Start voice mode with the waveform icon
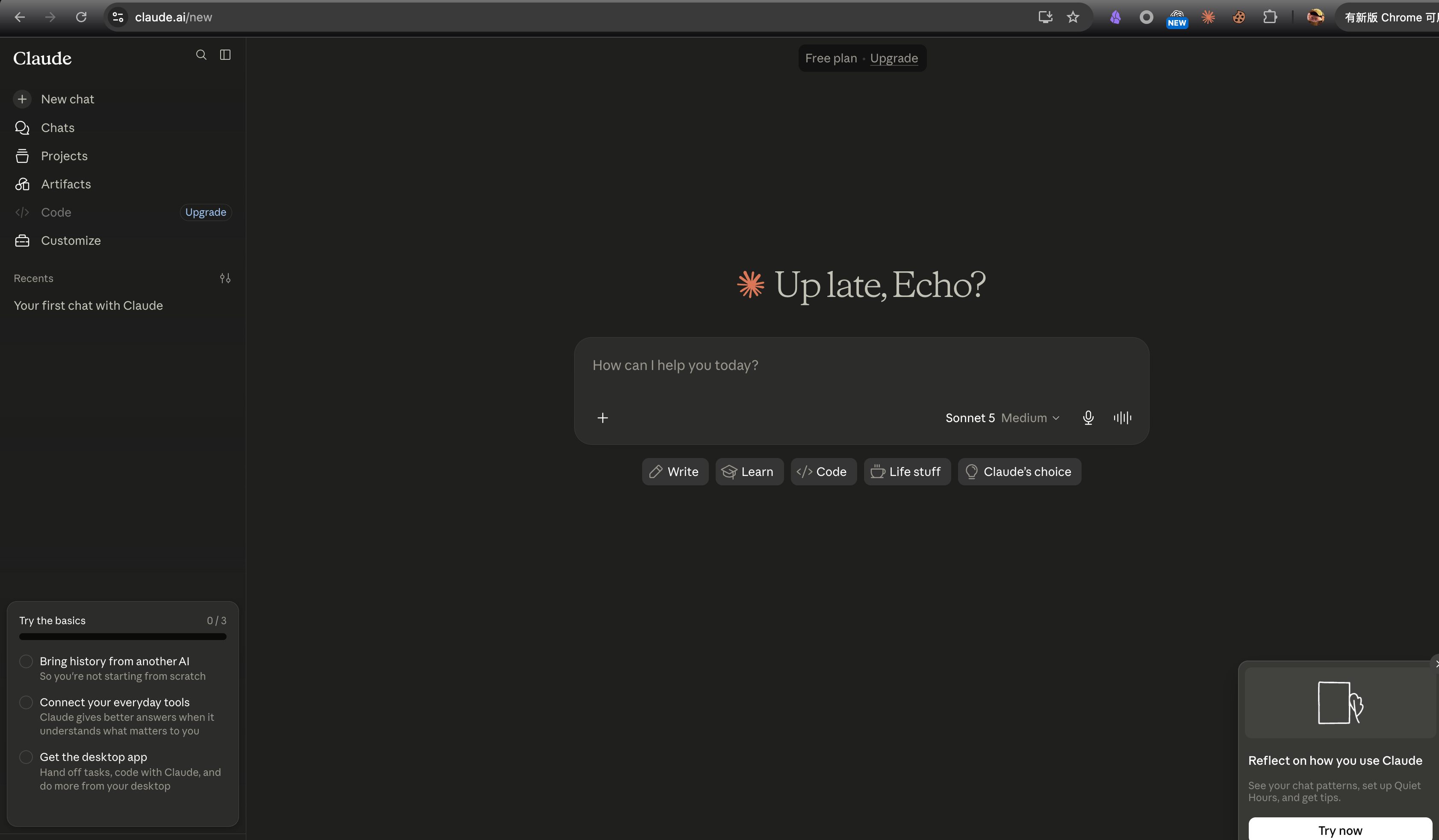The image size is (1439, 840). (x=1122, y=418)
